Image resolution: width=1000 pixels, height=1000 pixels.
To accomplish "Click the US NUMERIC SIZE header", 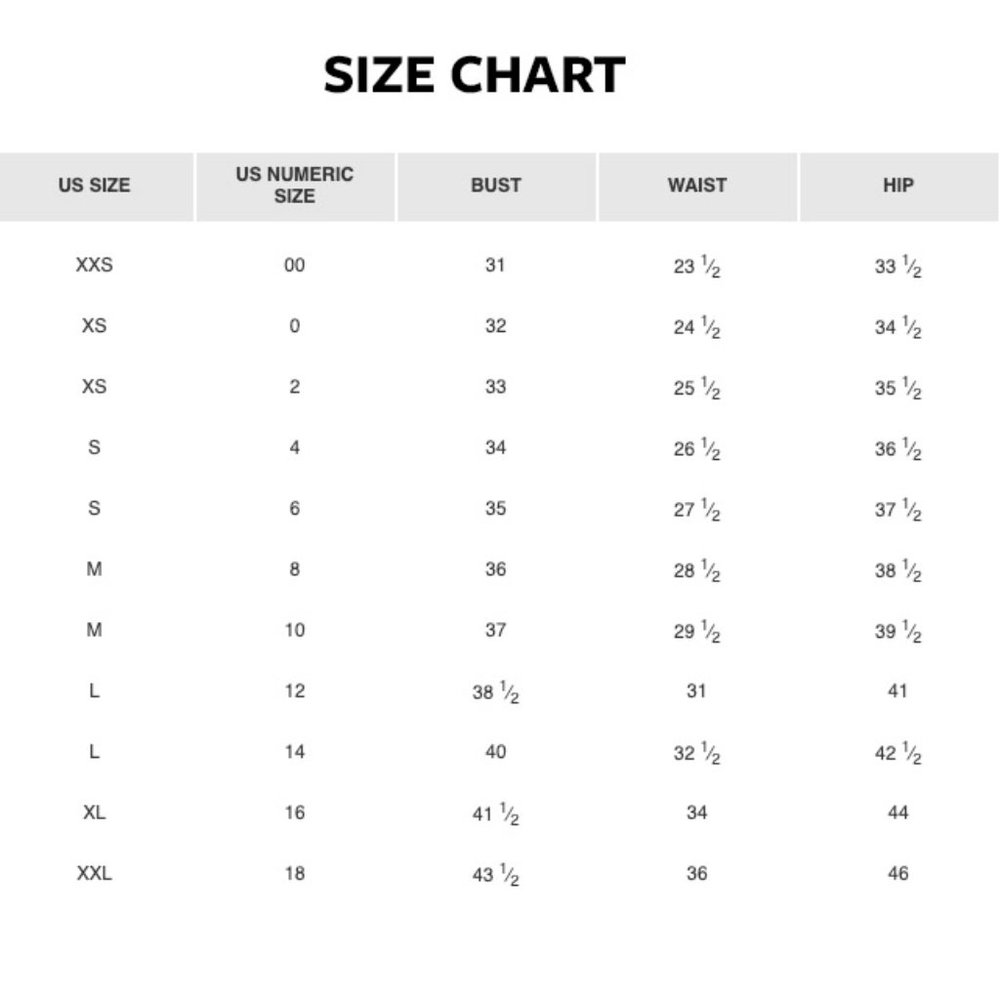I will pyautogui.click(x=295, y=186).
